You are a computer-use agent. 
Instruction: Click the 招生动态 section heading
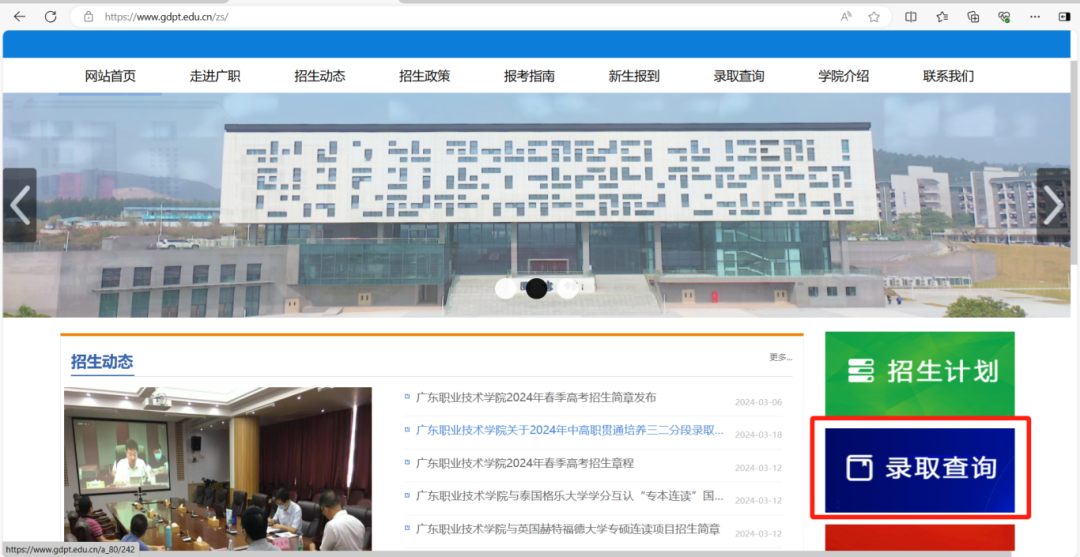(x=102, y=361)
